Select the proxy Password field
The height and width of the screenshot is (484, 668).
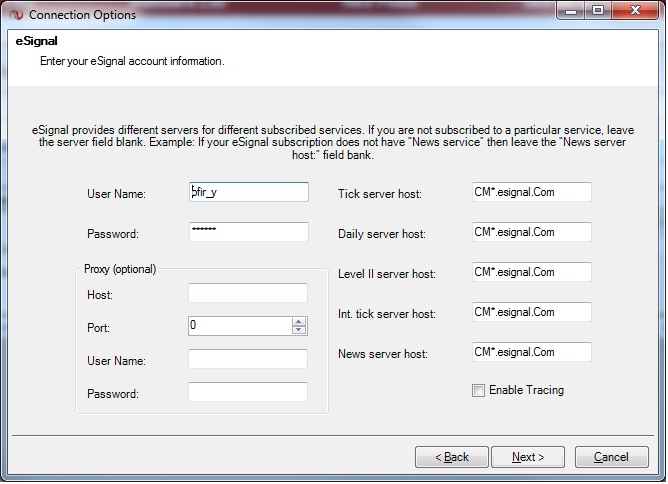coord(248,392)
